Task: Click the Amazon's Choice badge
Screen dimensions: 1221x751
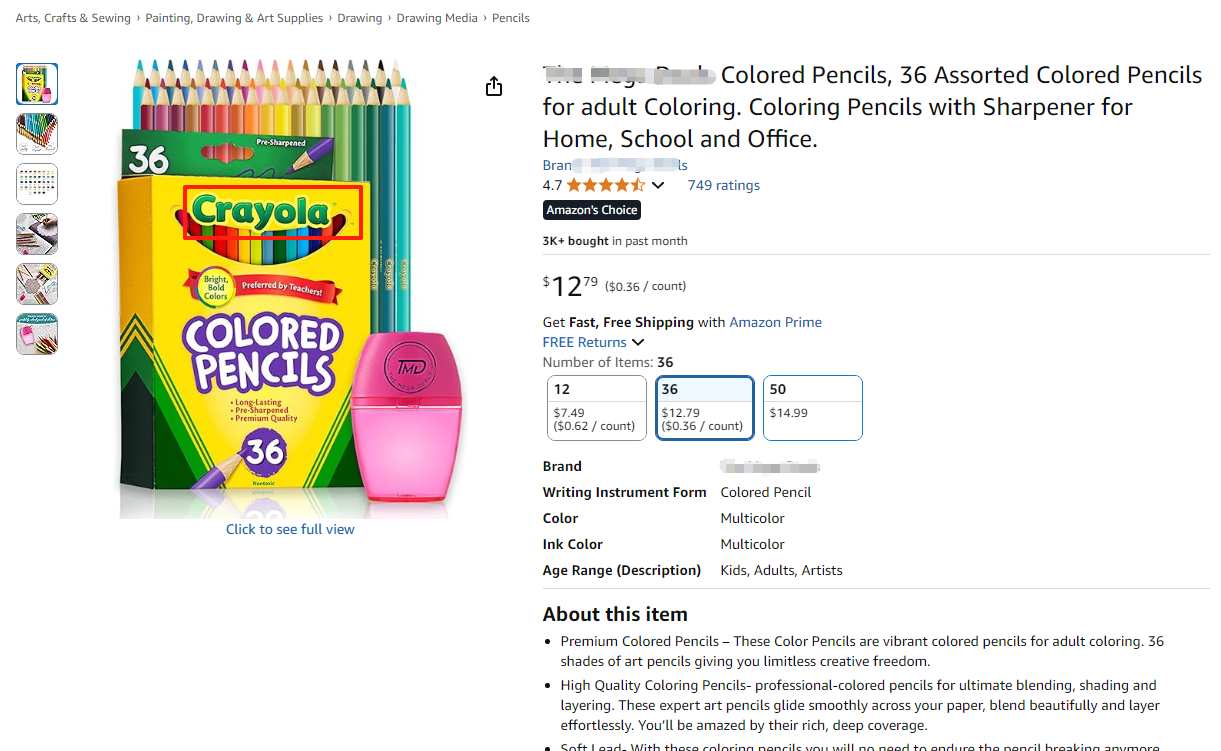Action: tap(591, 210)
